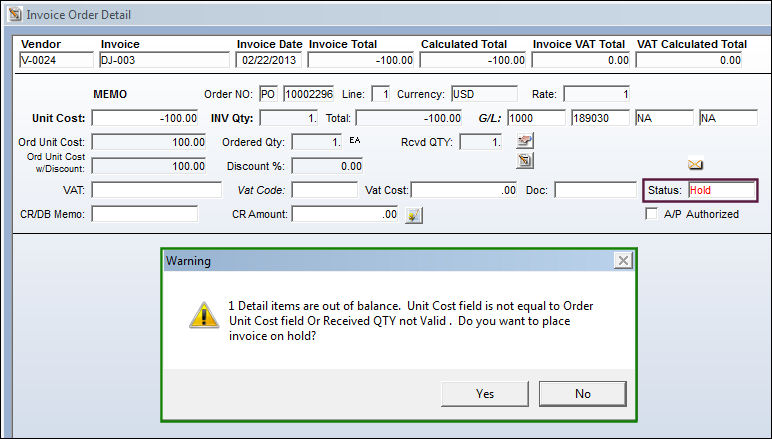Click the hand icon button beside Rcvd QTY
This screenshot has height=439, width=772.
click(525, 141)
